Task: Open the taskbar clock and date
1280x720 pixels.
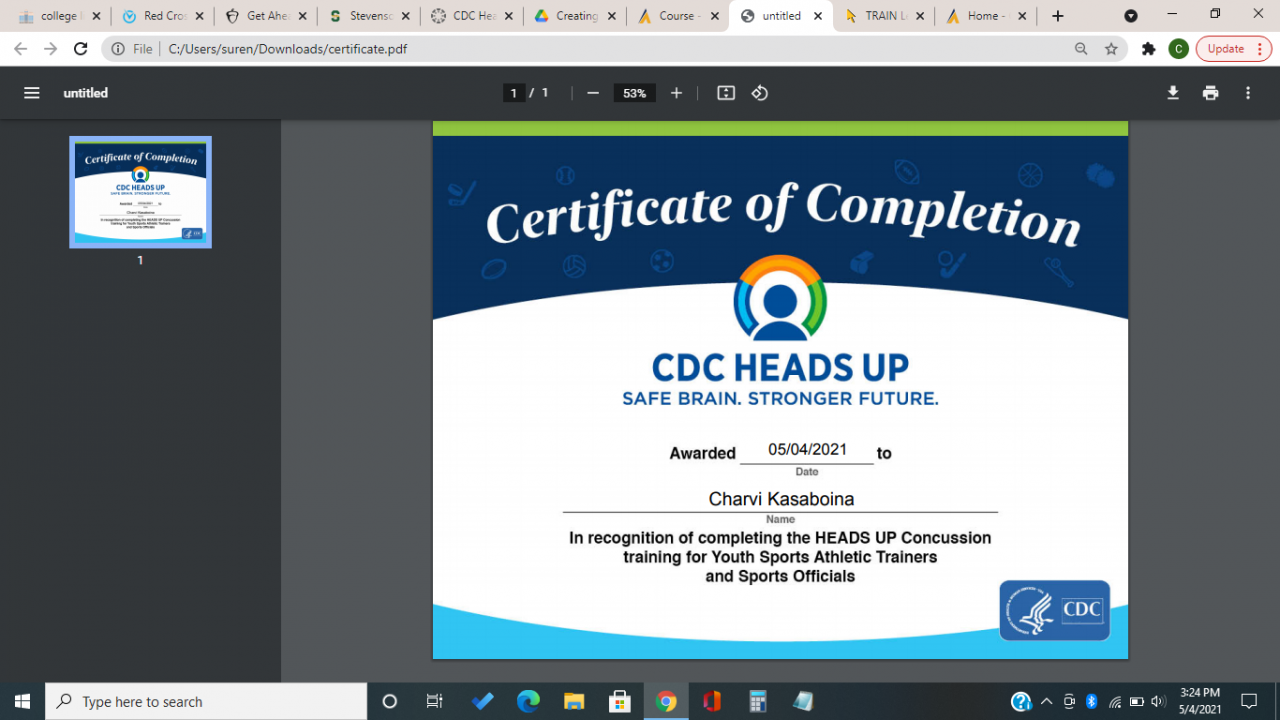Action: pos(1200,701)
